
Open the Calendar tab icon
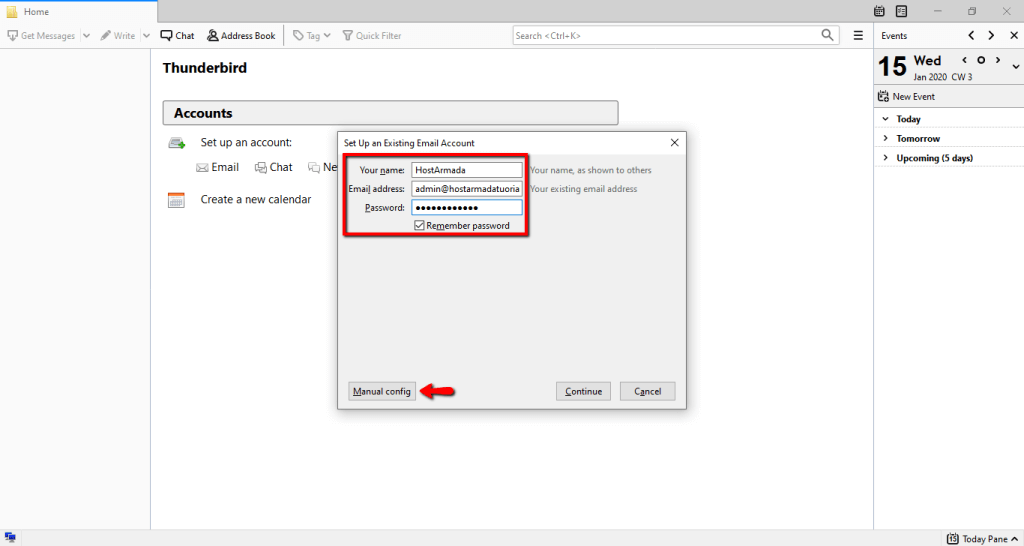click(880, 11)
